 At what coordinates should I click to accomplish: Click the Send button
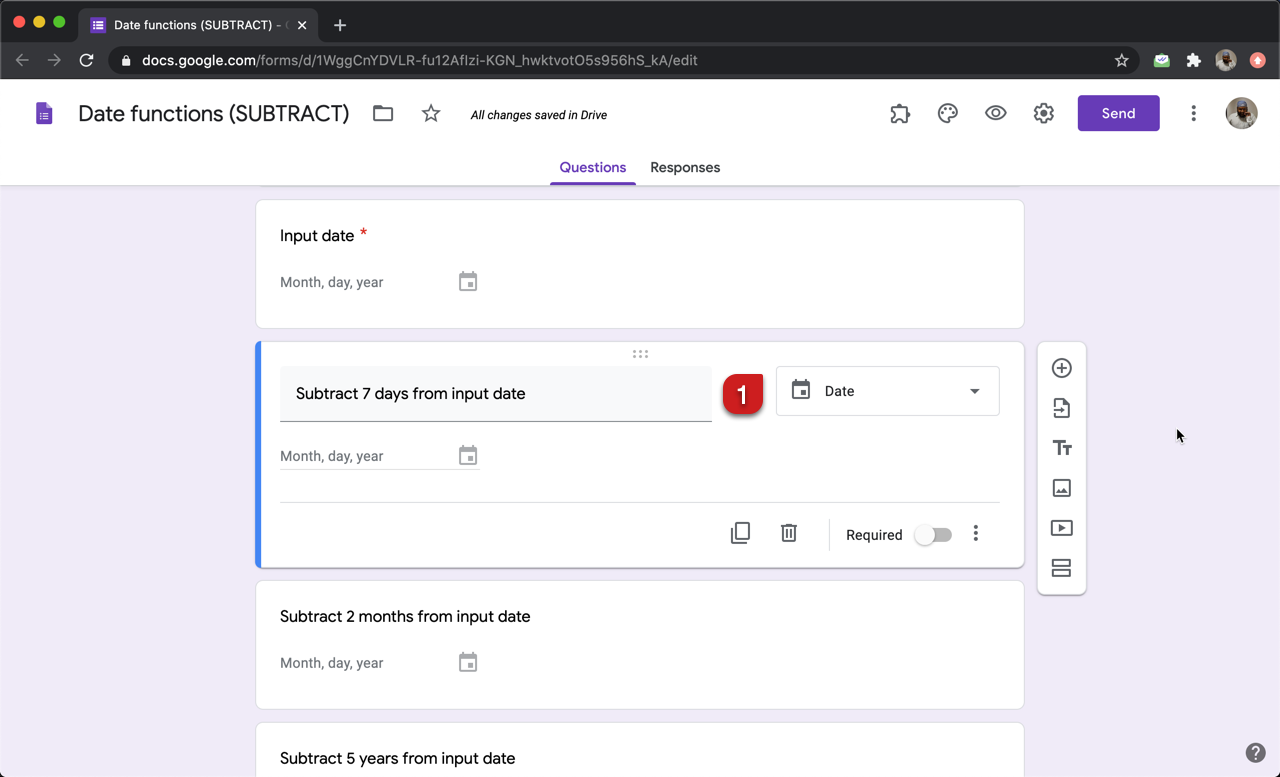click(x=1118, y=113)
